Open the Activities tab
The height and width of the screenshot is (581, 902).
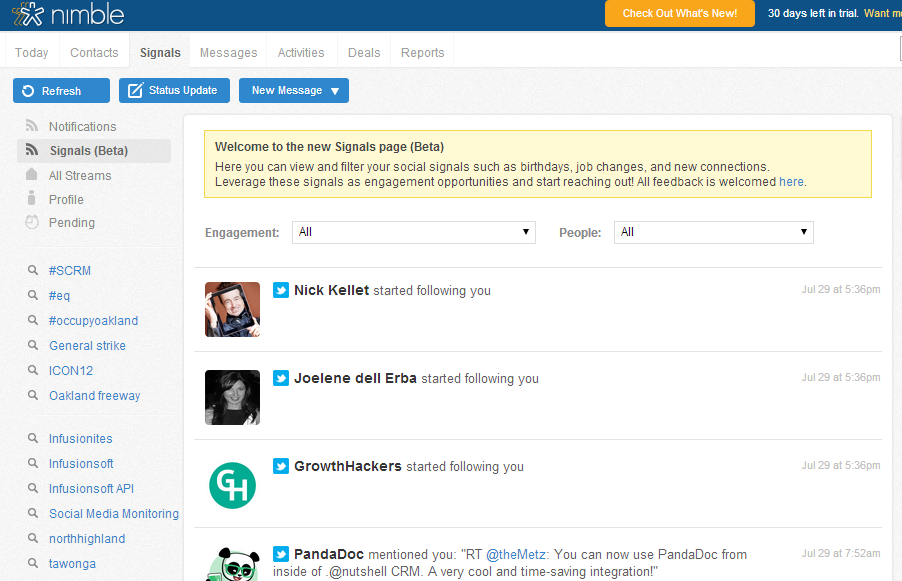(x=301, y=52)
